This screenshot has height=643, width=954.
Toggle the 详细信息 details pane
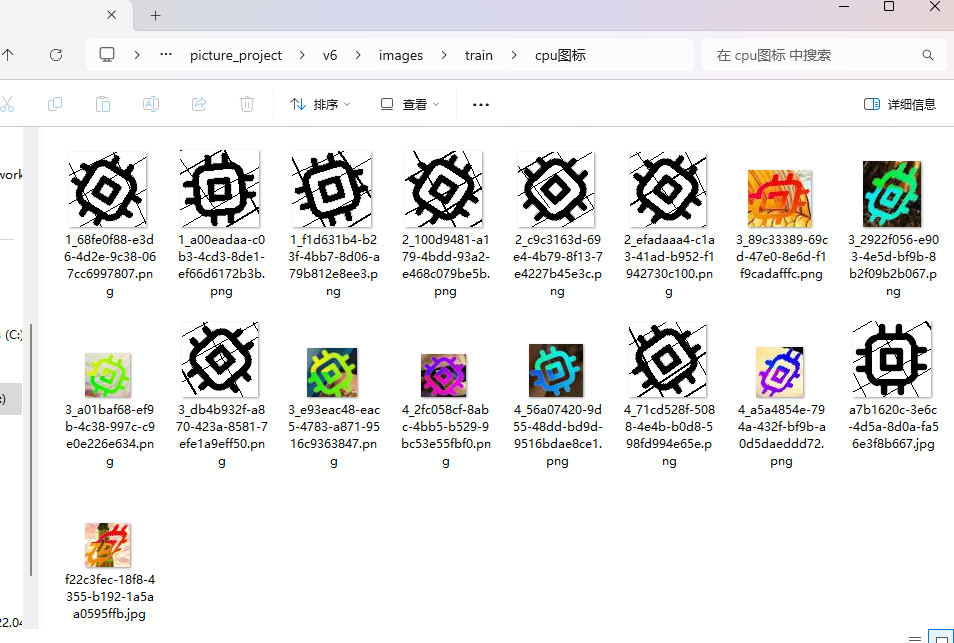point(899,104)
